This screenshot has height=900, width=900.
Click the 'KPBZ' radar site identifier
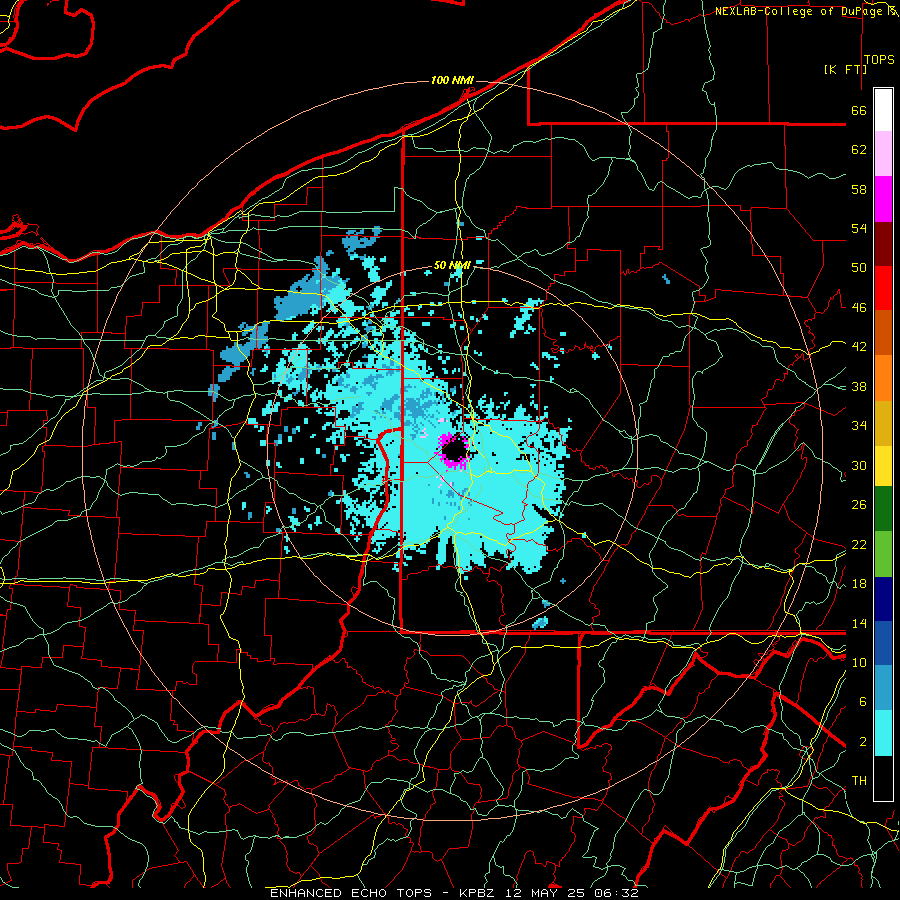coord(478,893)
